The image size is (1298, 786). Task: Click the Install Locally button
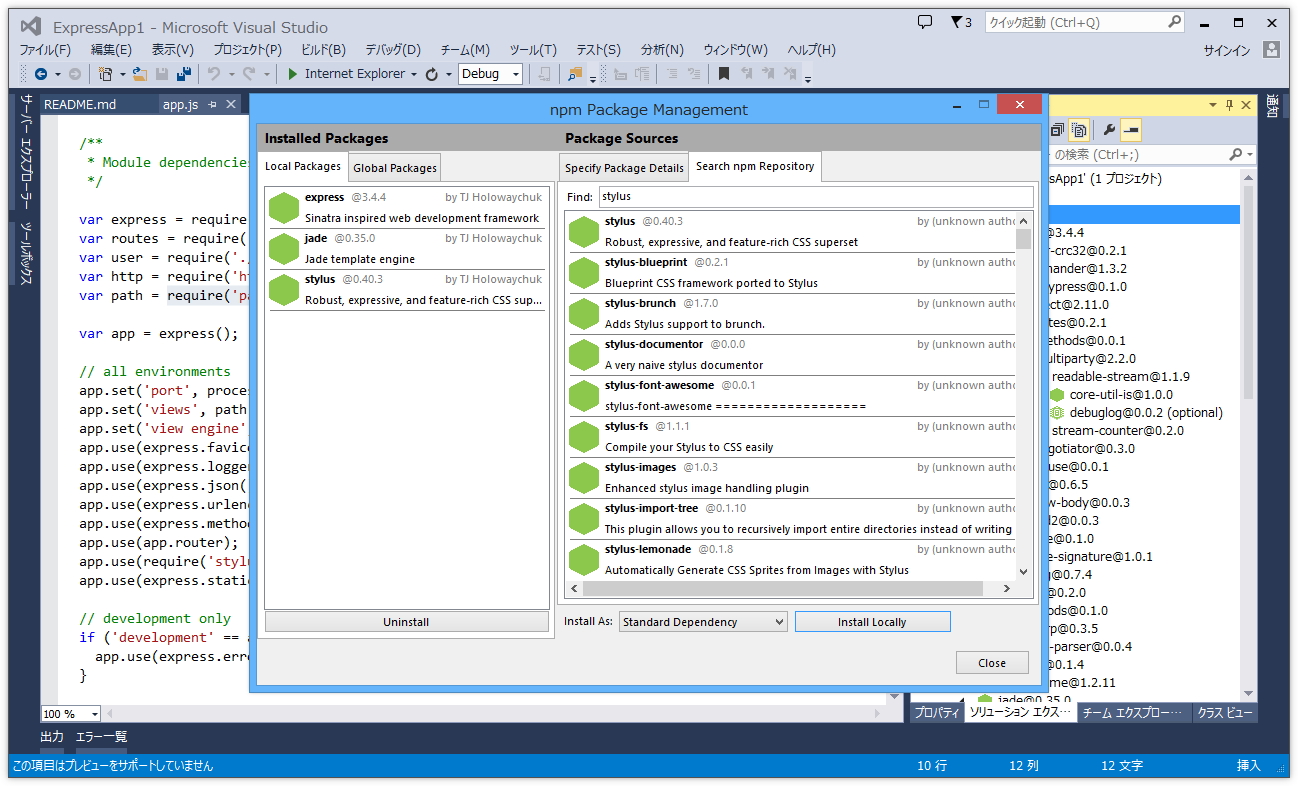pos(872,622)
